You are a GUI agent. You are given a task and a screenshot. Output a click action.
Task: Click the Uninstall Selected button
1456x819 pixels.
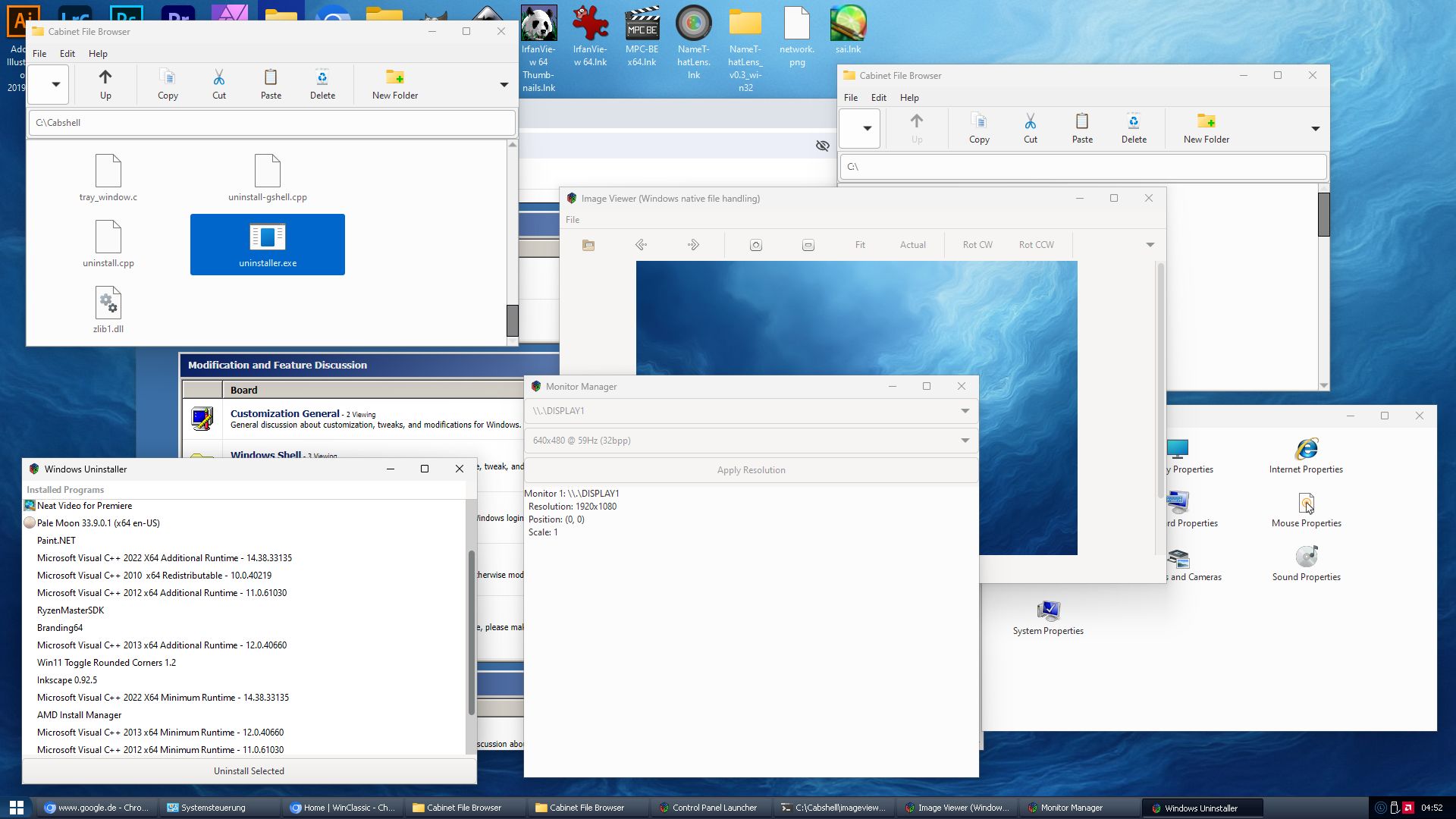tap(249, 770)
